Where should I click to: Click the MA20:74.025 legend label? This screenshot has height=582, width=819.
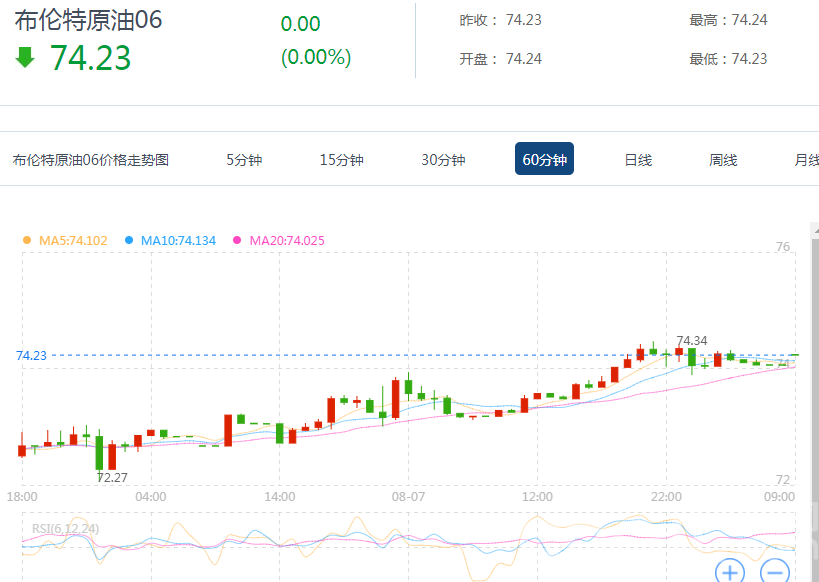pyautogui.click(x=287, y=240)
